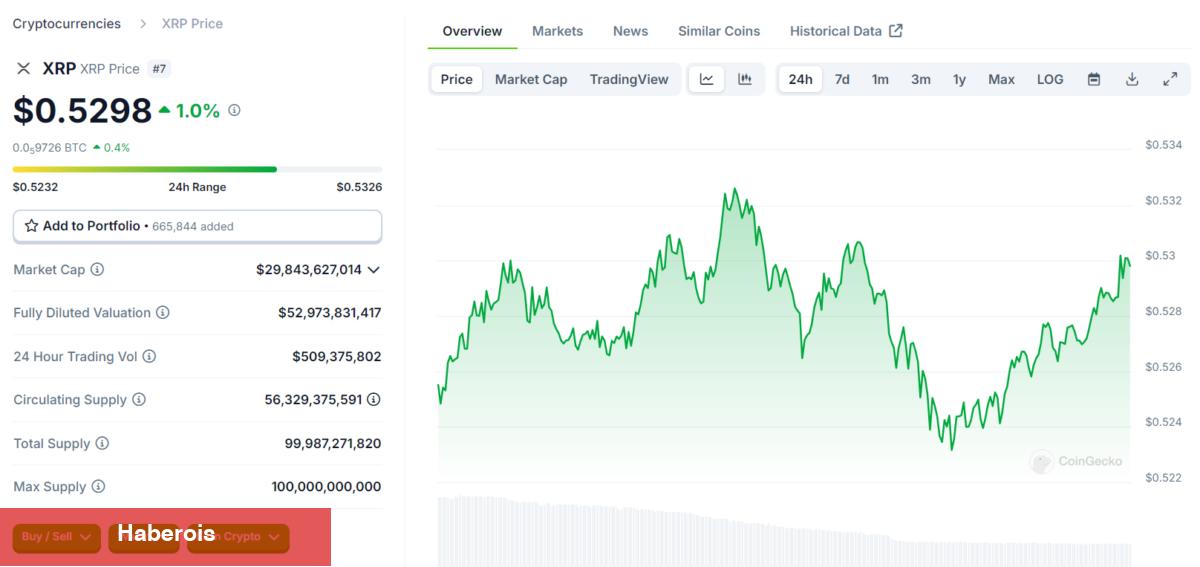Viewport: 1200px width, 567px height.
Task: Open the Historical Data tab
Action: [x=846, y=31]
